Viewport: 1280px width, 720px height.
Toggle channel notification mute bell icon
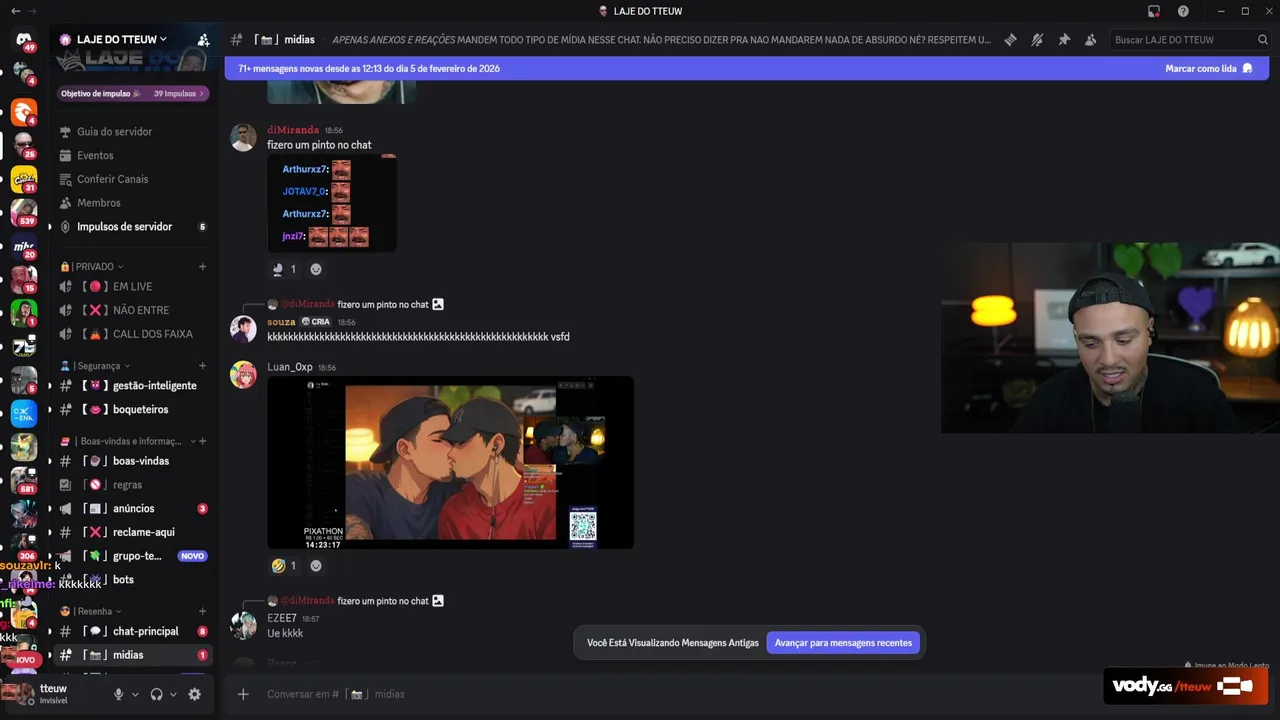click(1037, 40)
